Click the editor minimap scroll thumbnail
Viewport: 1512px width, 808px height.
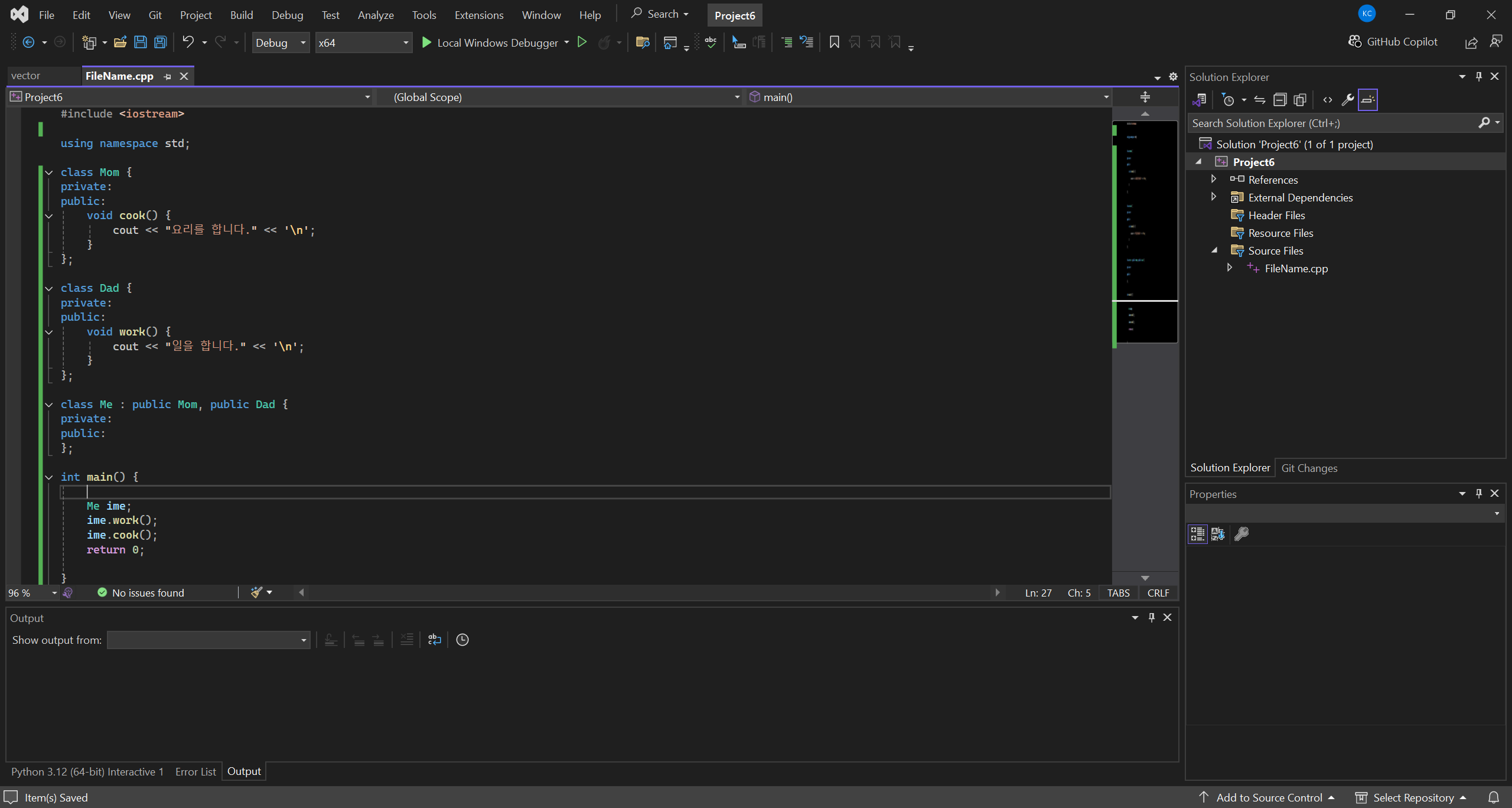pyautogui.click(x=1144, y=230)
